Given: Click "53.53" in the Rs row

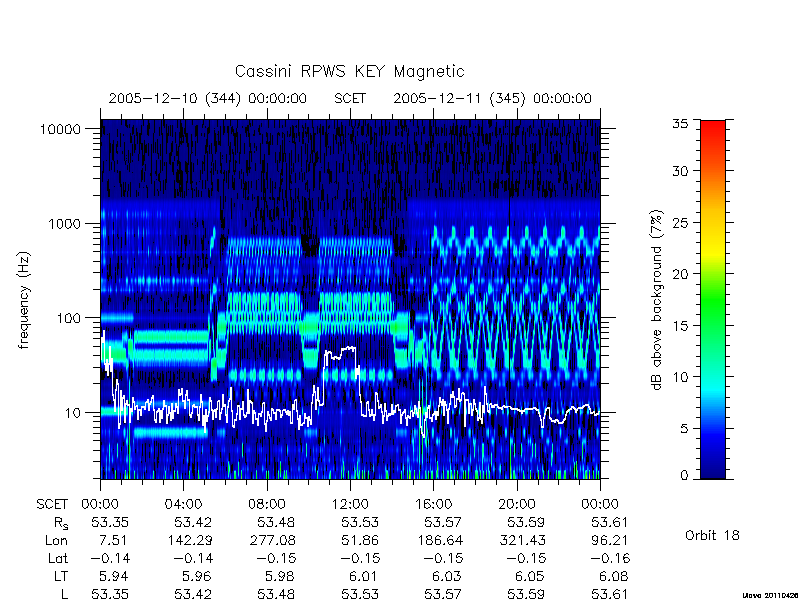Looking at the screenshot, I should tap(360, 523).
